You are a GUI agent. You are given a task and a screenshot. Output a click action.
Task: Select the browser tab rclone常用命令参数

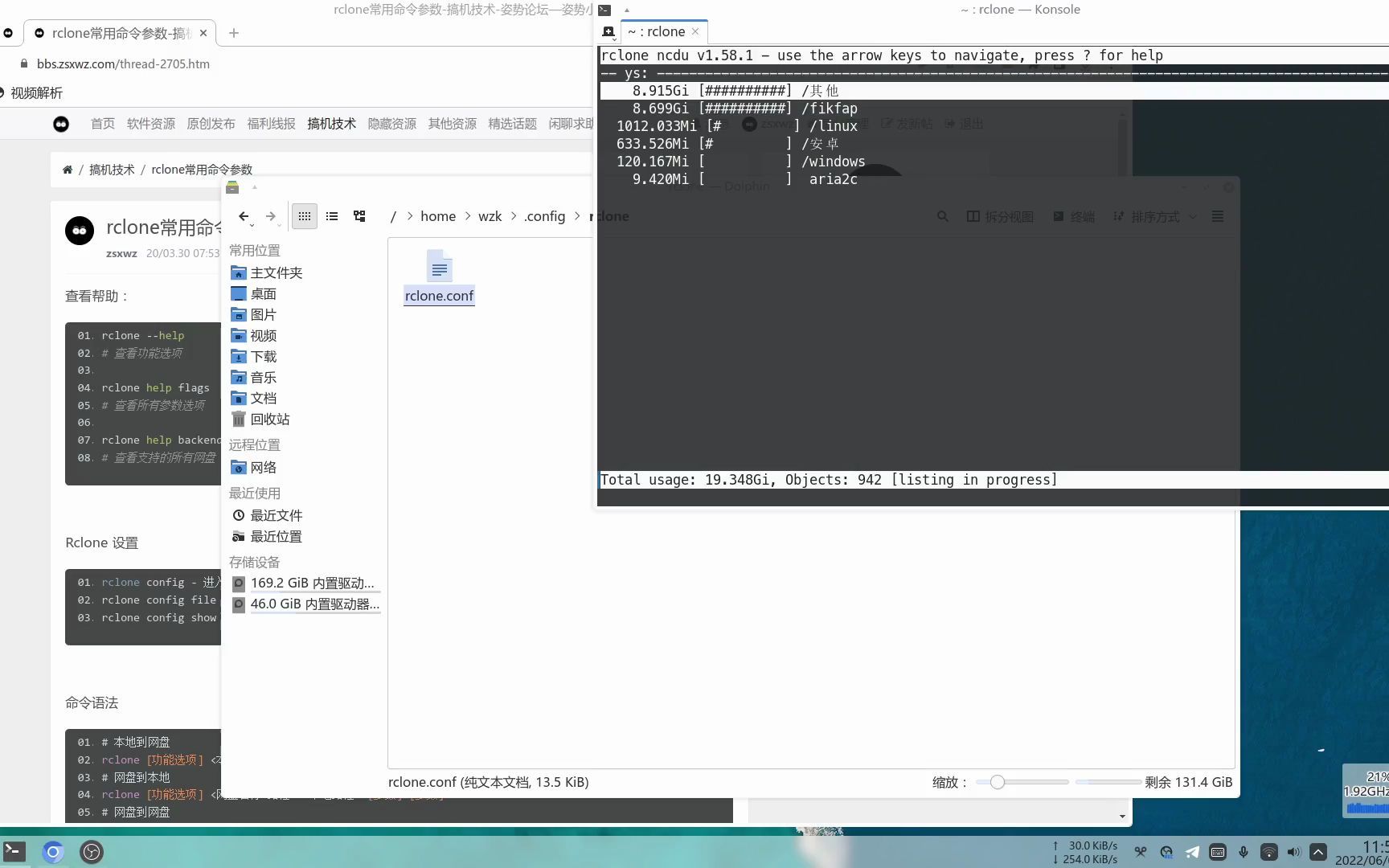[121, 33]
